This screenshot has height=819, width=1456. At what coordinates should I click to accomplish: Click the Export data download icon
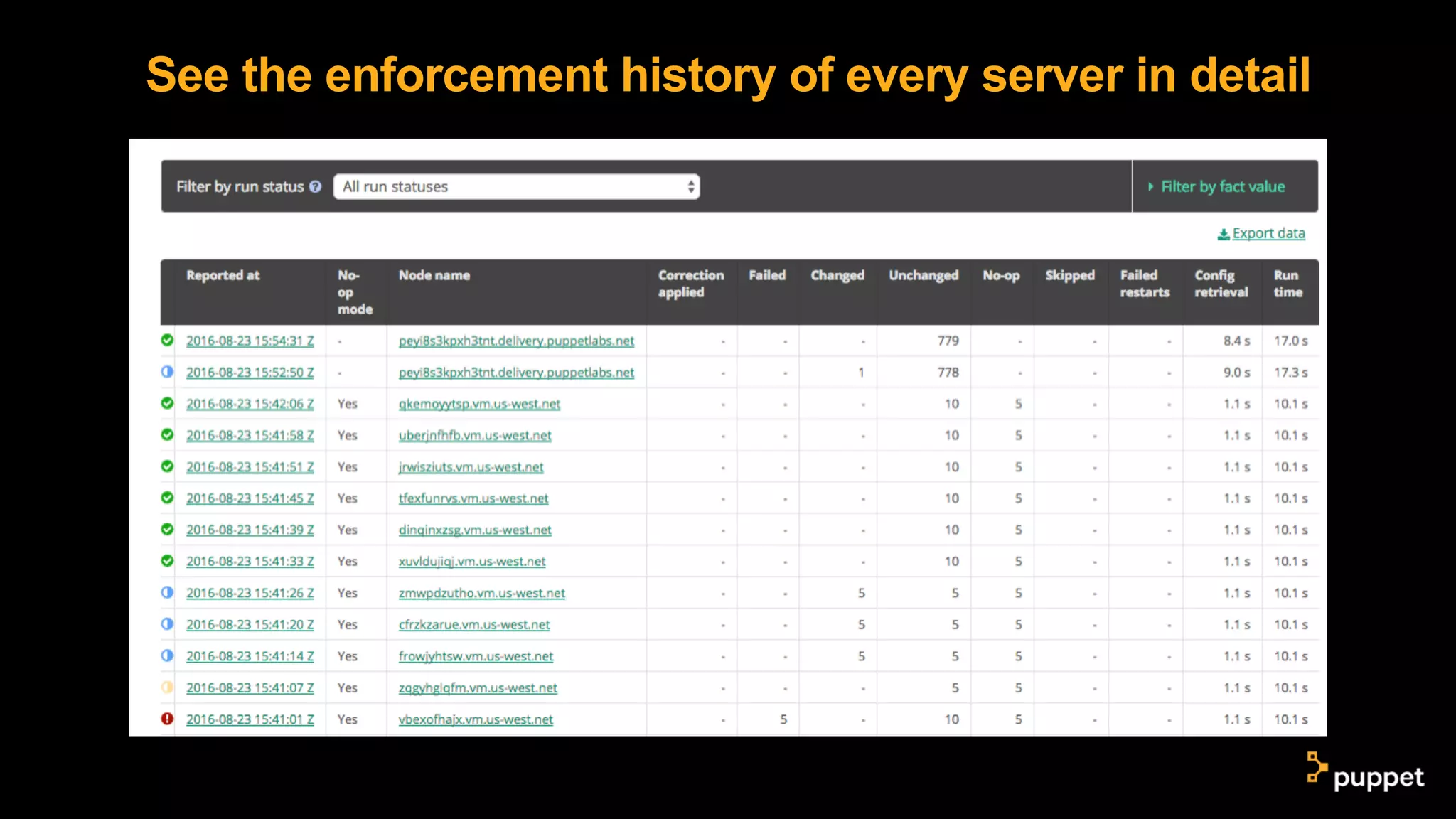1224,234
